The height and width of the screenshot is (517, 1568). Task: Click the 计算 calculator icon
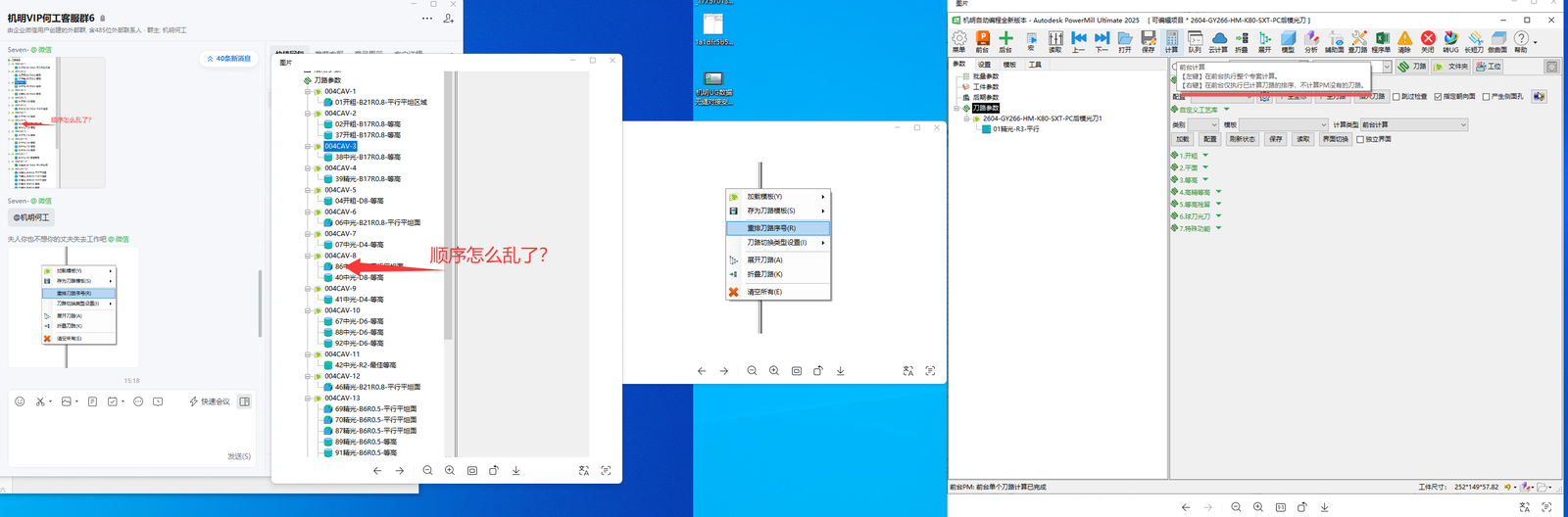[x=1172, y=41]
